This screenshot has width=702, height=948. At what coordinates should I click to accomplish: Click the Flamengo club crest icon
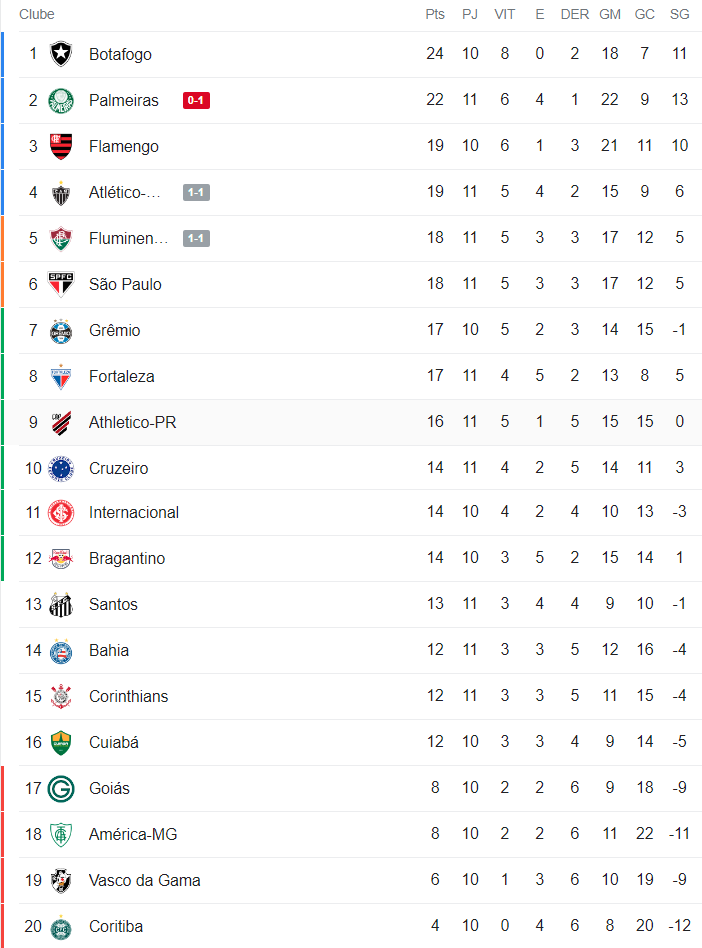pos(61,146)
